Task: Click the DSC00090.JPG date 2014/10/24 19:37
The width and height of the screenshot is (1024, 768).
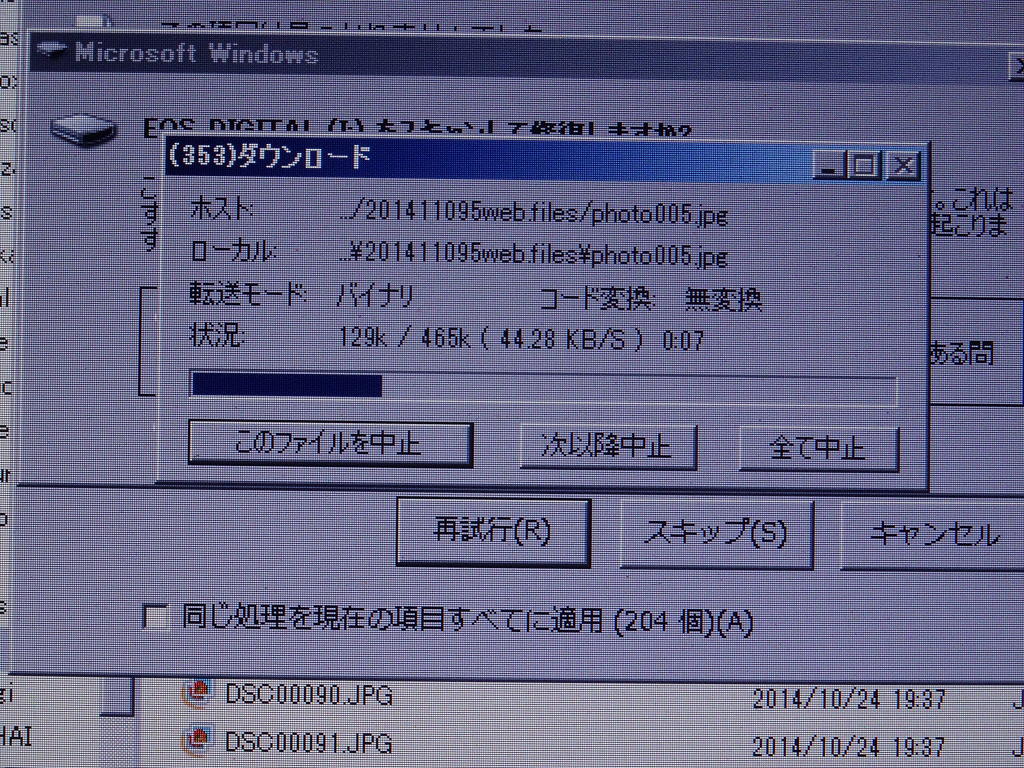Action: pos(848,699)
